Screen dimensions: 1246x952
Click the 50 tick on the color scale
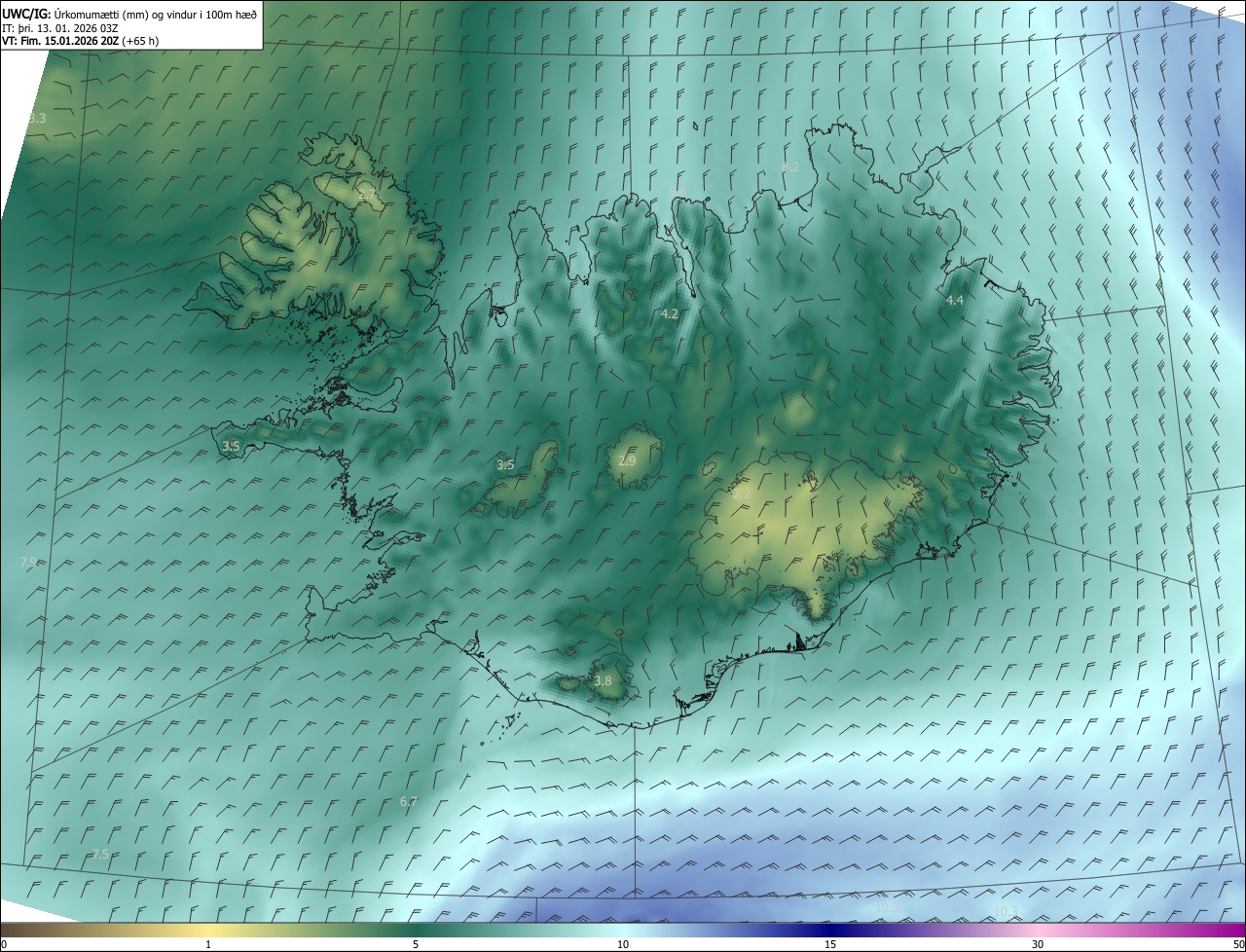pos(1238,944)
